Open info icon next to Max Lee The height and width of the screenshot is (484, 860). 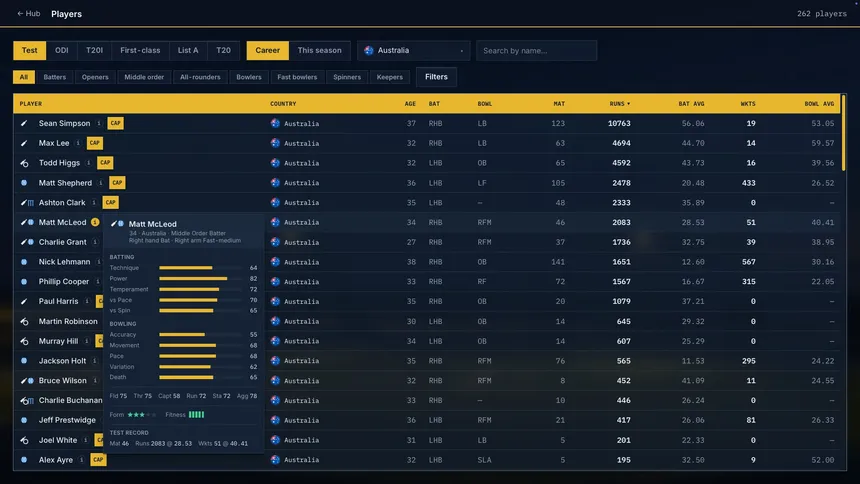[78, 143]
